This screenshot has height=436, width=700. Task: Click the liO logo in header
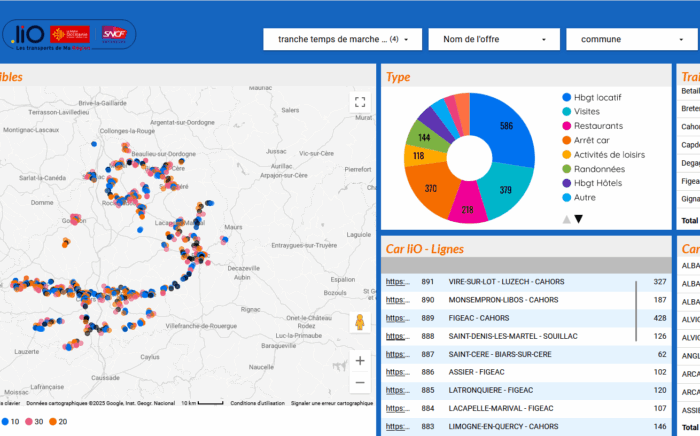coord(26,35)
